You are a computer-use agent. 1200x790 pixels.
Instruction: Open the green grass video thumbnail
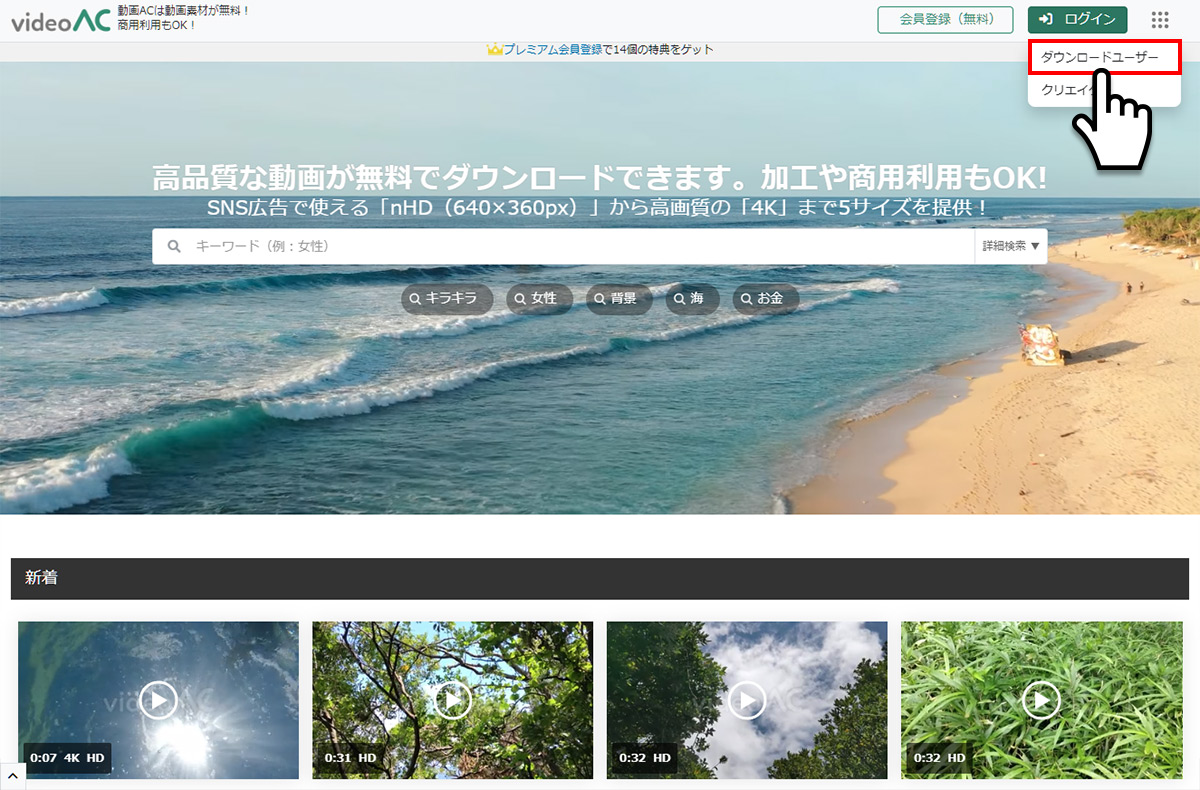tap(1041, 700)
